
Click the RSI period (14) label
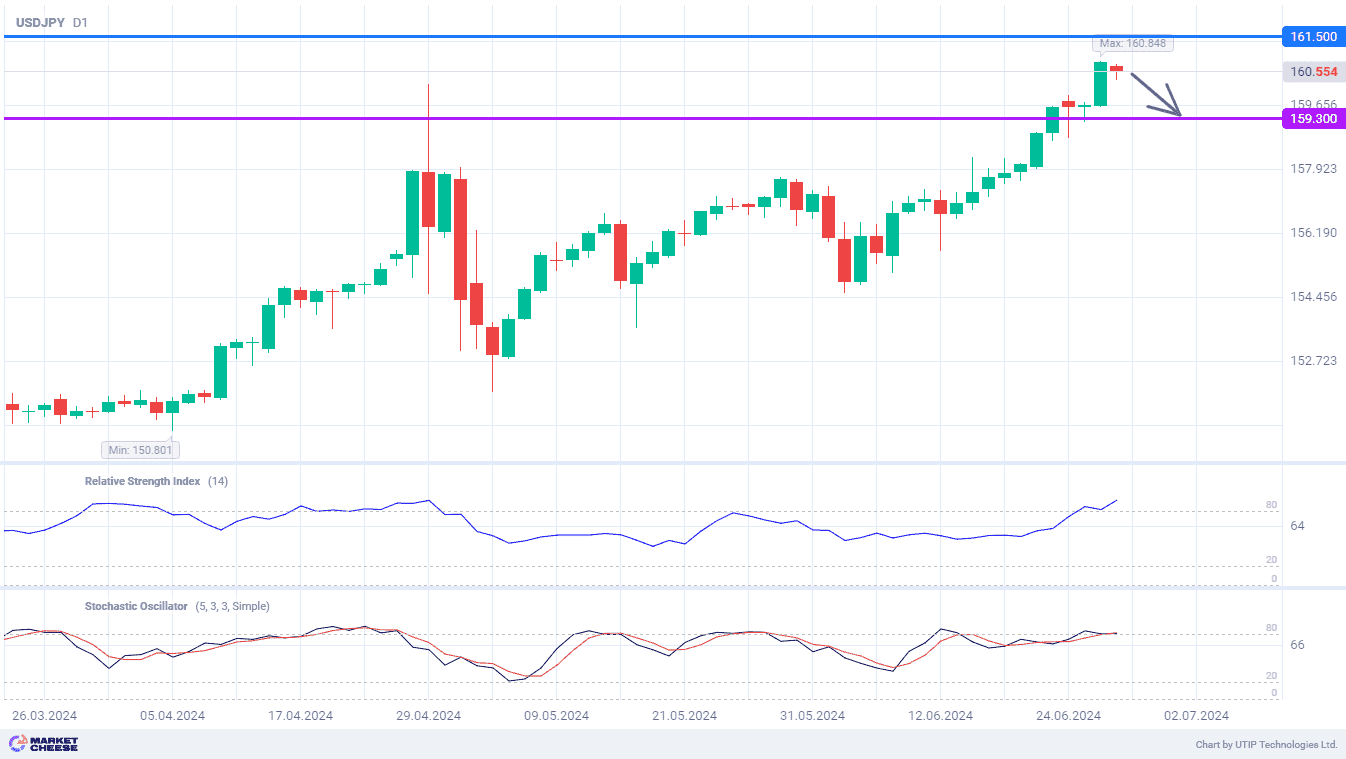click(x=218, y=481)
